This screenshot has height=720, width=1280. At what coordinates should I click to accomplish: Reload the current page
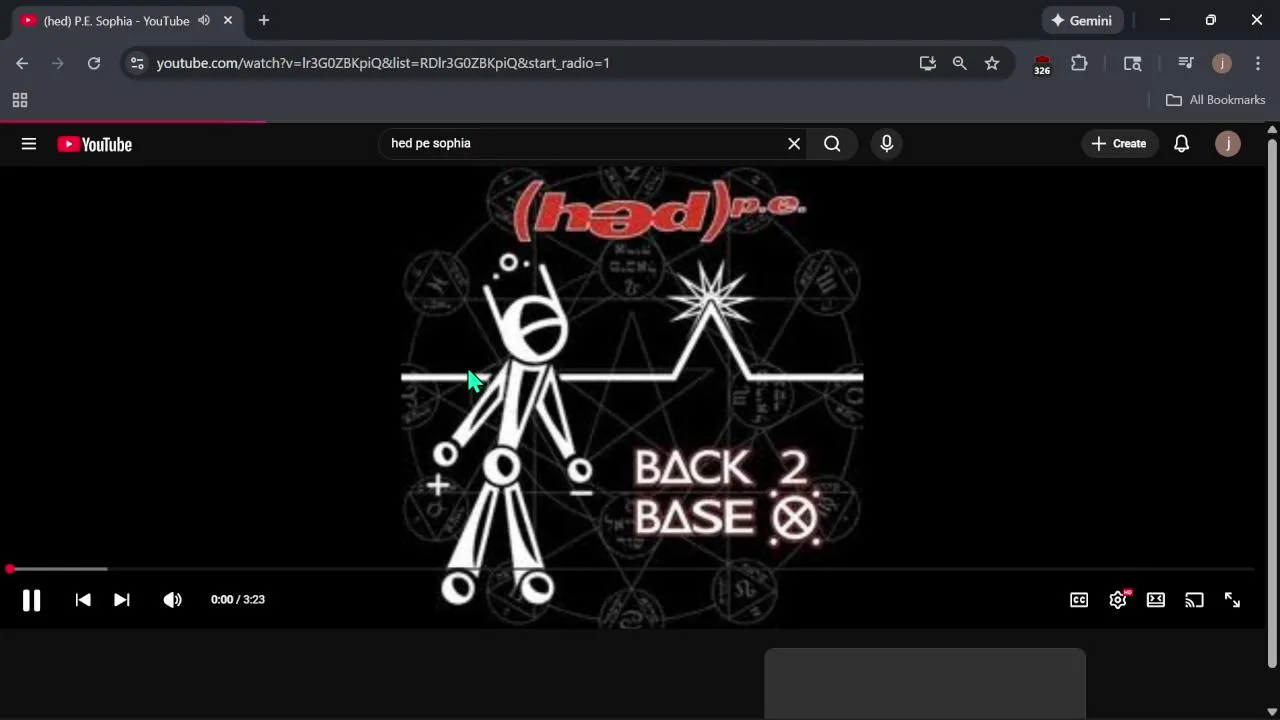(x=94, y=63)
